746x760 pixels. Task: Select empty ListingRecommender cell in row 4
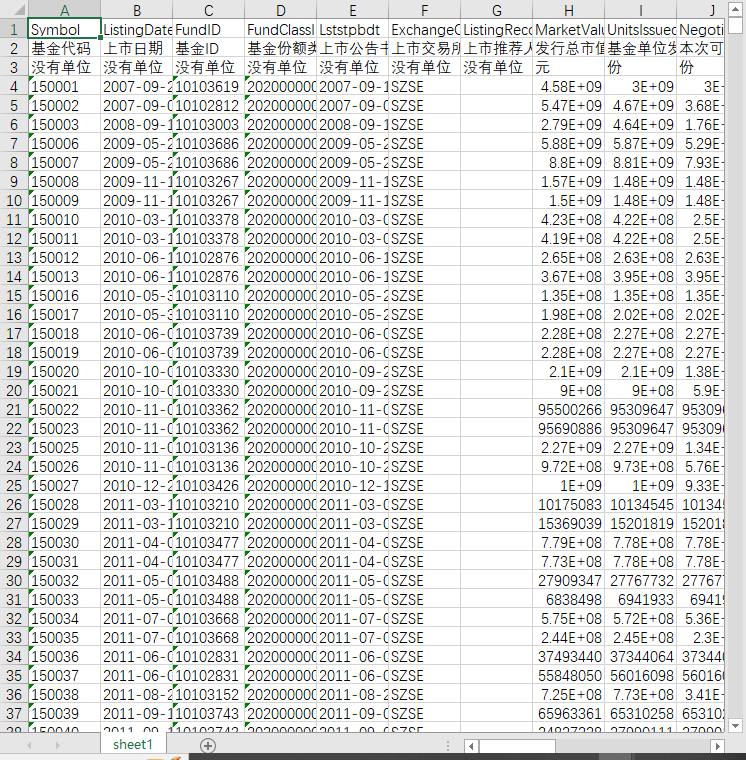click(496, 87)
